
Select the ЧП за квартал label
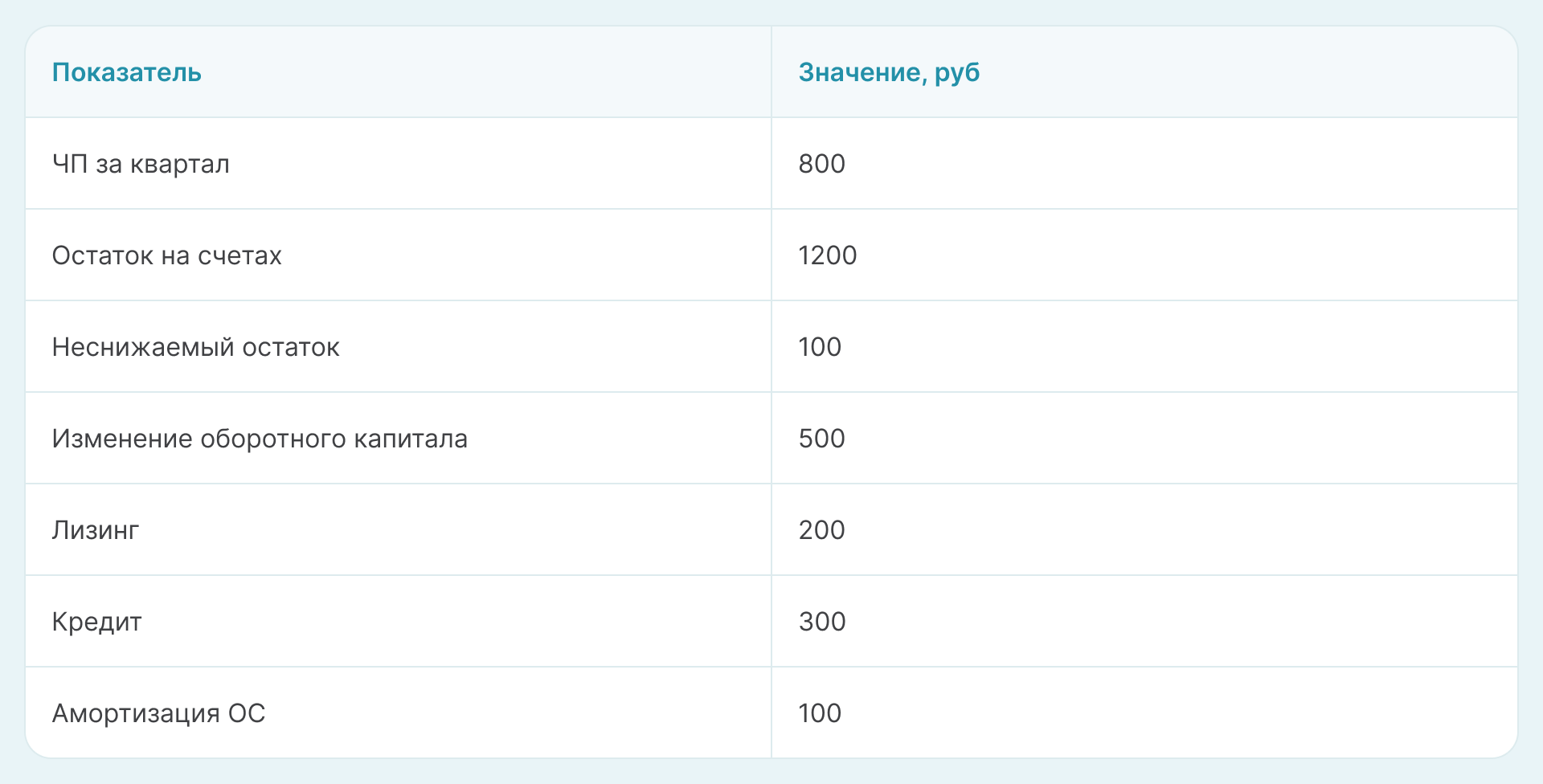point(141,164)
